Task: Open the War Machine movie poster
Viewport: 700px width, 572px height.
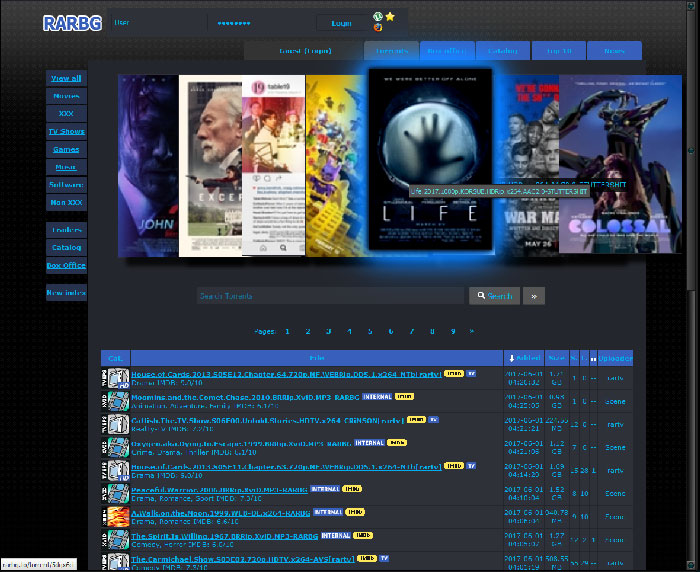Action: [527, 165]
